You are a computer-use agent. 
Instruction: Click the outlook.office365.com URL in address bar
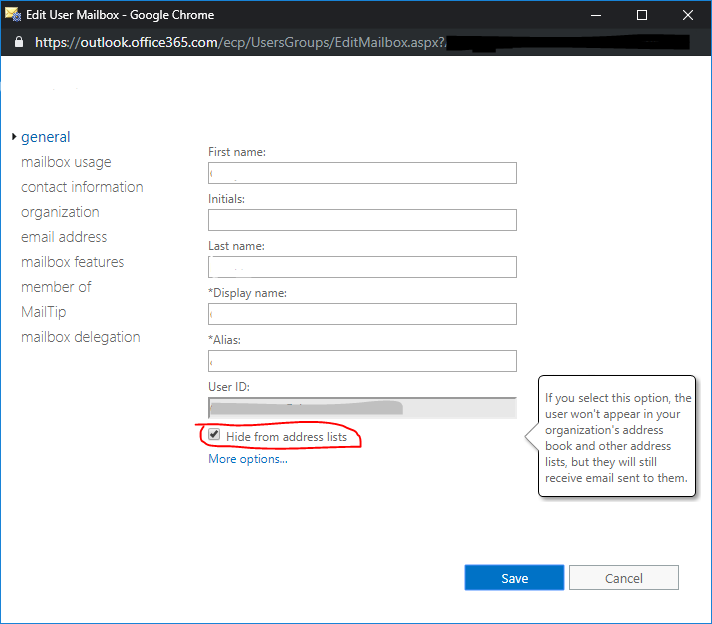pyautogui.click(x=241, y=42)
